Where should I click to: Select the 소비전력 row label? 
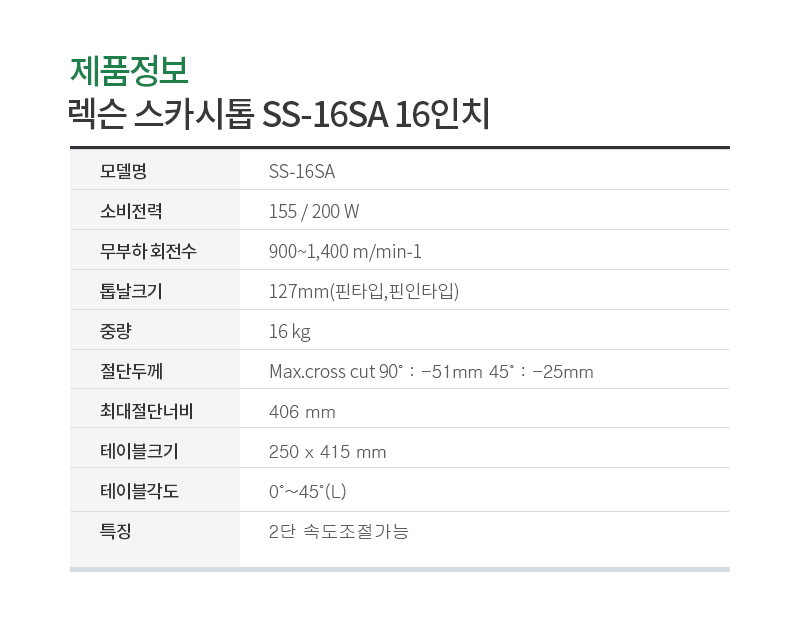click(131, 211)
